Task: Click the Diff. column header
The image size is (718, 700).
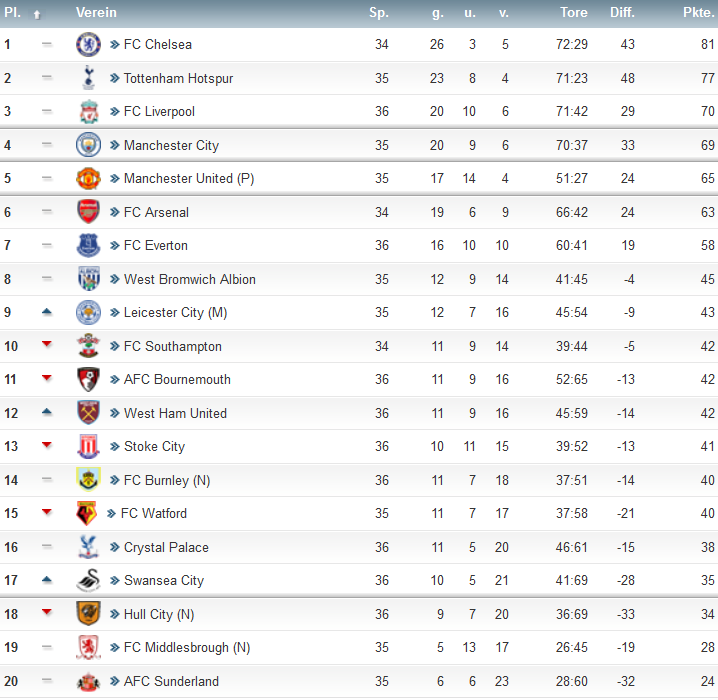Action: [622, 12]
